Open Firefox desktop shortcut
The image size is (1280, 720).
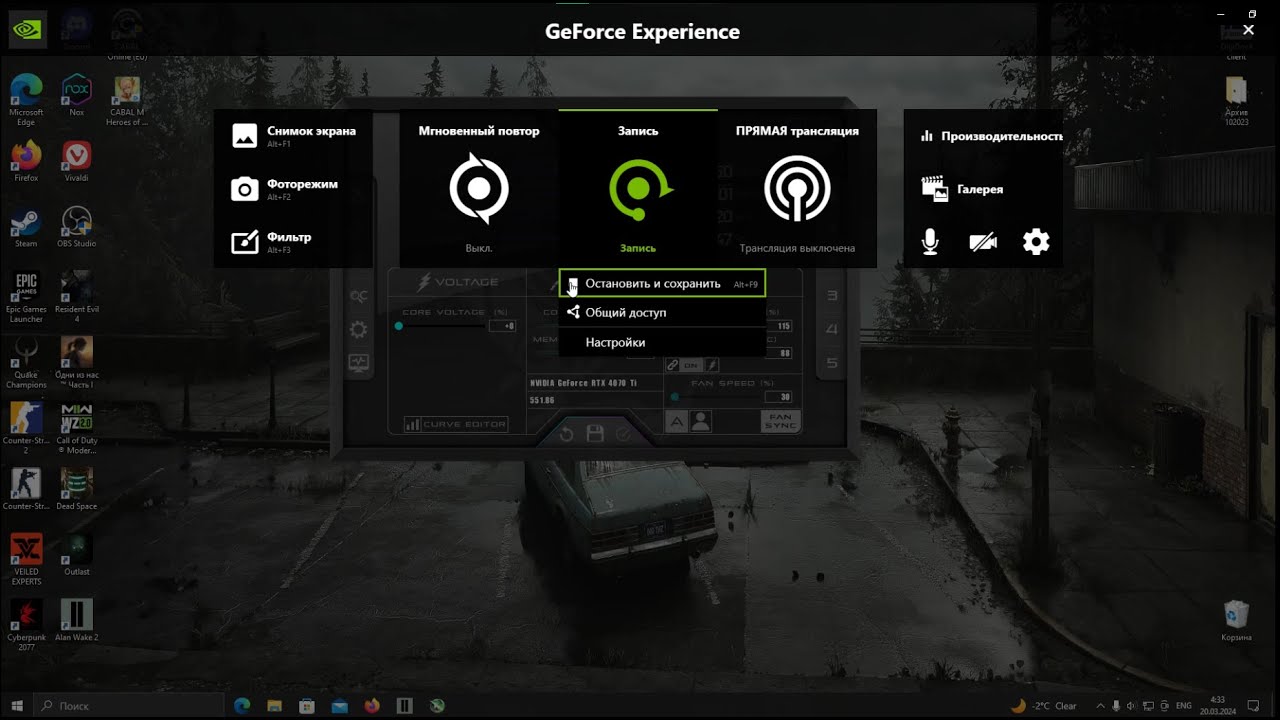click(x=26, y=161)
